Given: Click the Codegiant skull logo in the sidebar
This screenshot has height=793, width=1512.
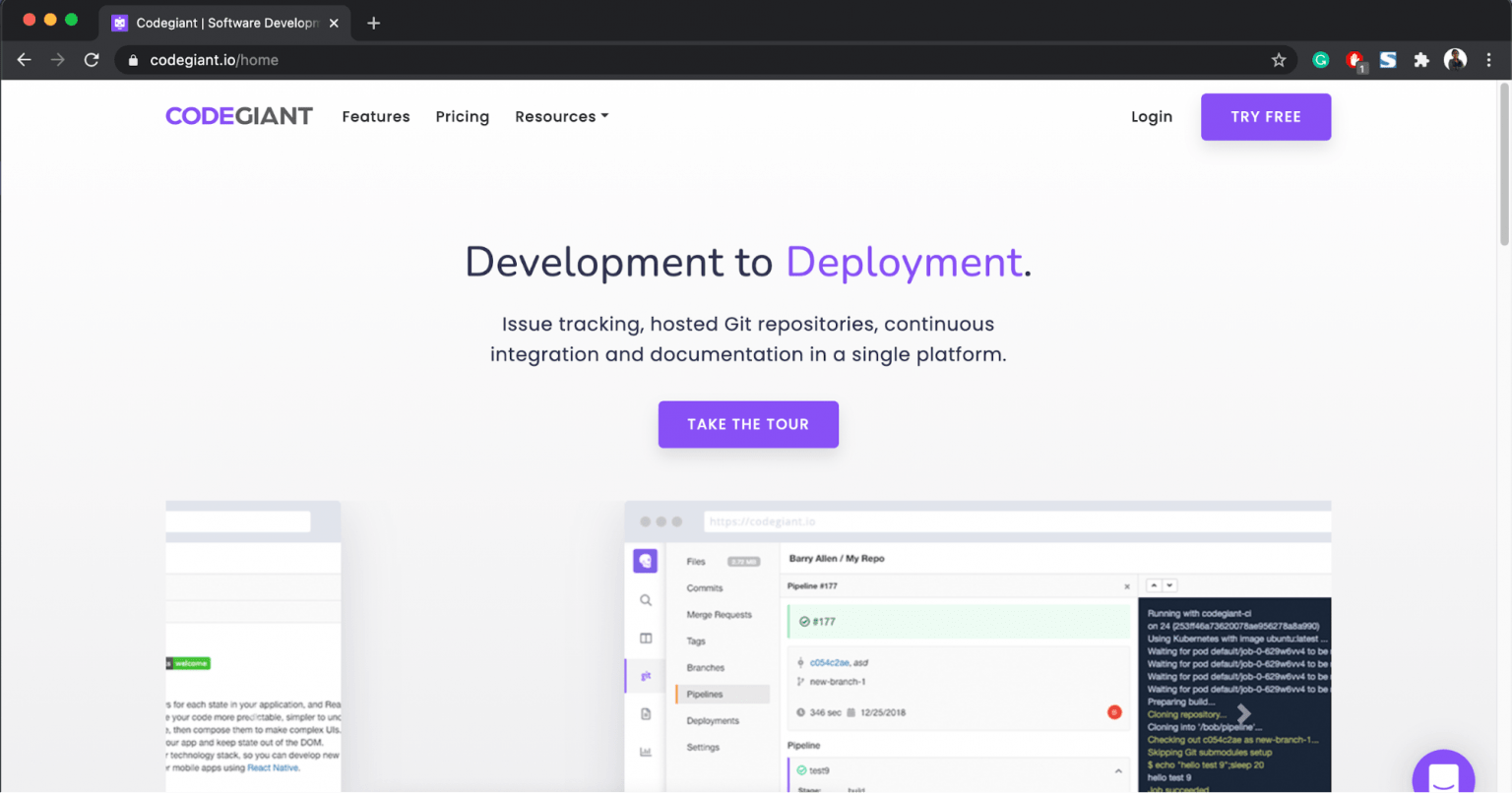Looking at the screenshot, I should [x=644, y=562].
